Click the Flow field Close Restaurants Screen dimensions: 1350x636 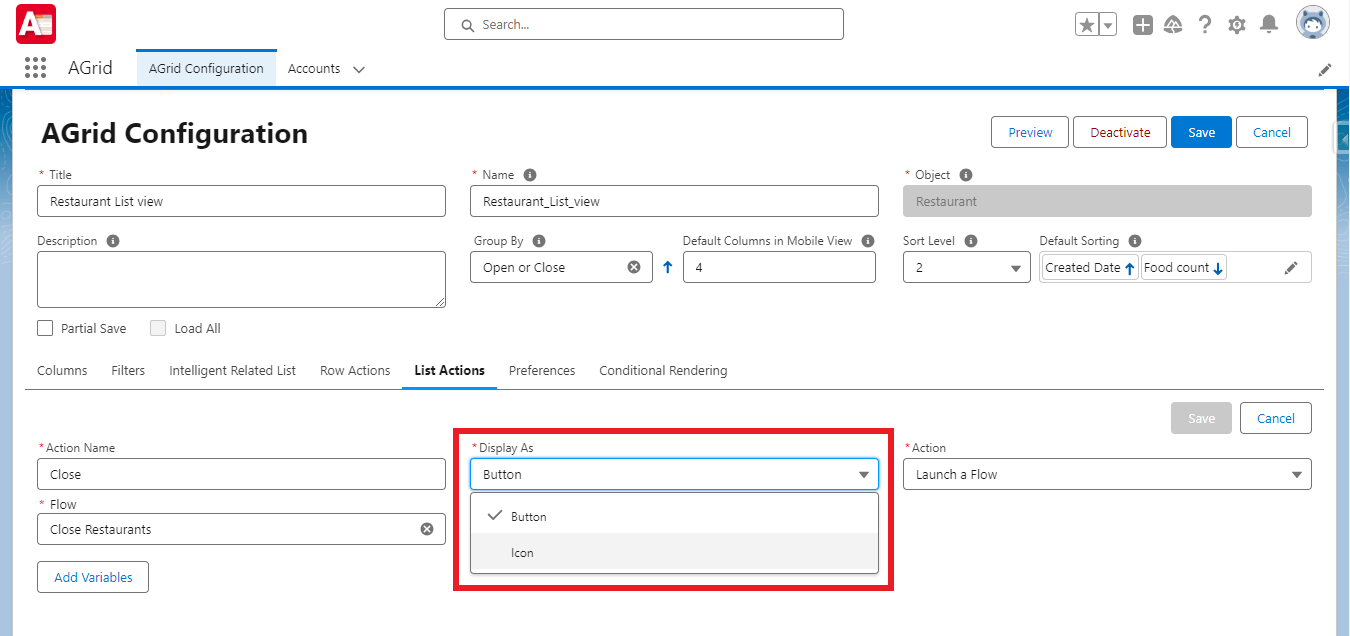(x=241, y=529)
